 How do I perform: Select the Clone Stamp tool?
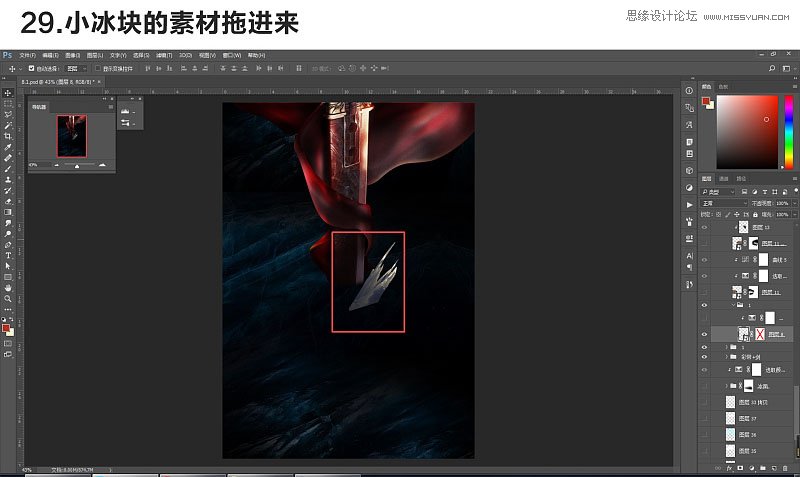[8, 180]
